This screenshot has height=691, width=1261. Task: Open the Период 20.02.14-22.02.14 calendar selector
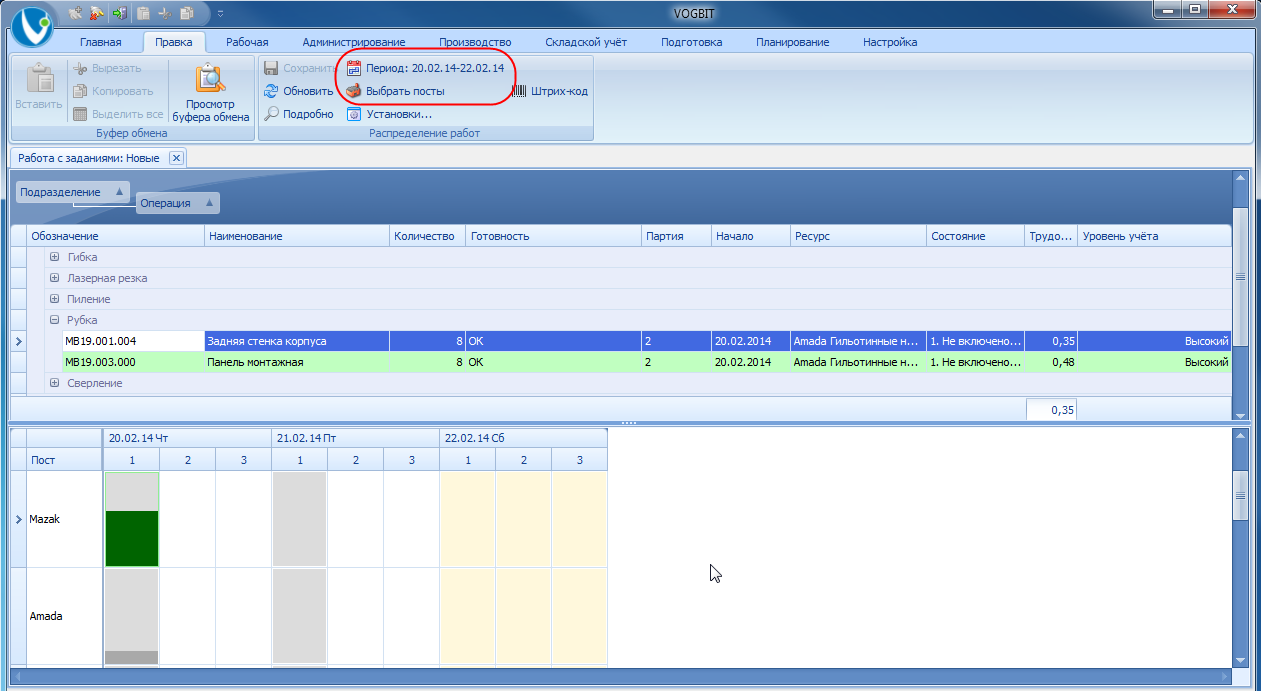click(424, 68)
